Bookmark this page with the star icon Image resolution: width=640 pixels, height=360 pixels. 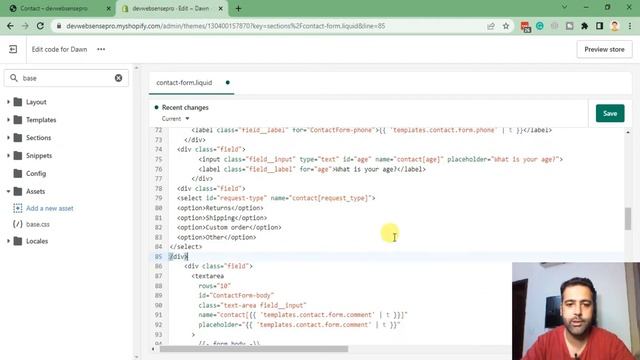[506, 26]
